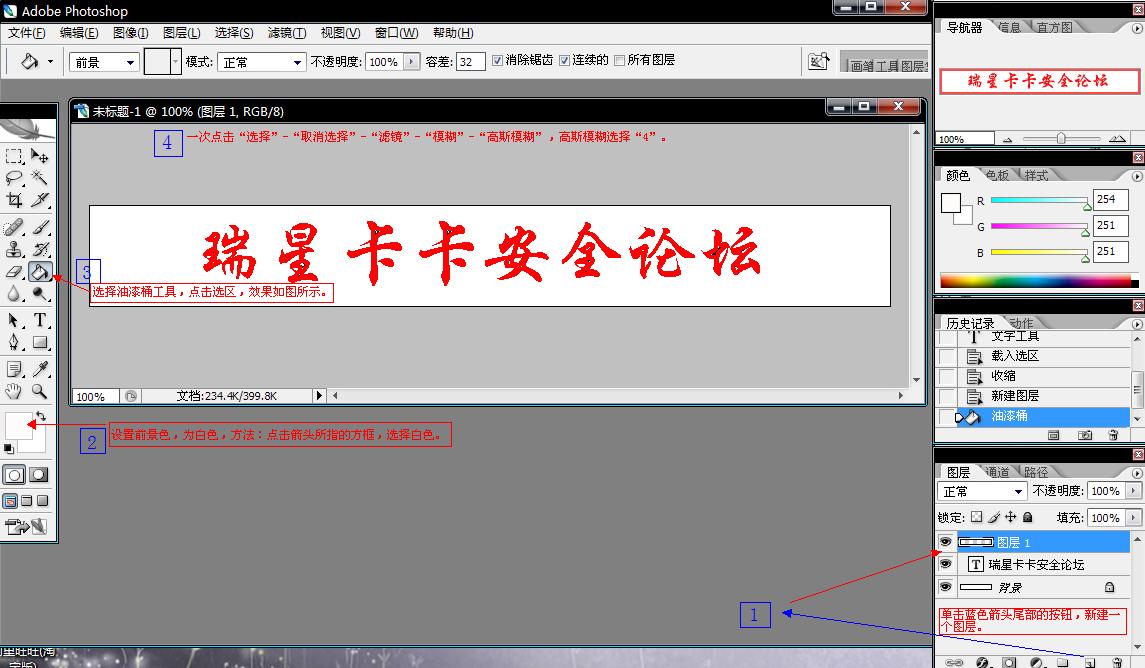Delete current state in History panel
Screen dimensions: 1145x668
point(1114,435)
